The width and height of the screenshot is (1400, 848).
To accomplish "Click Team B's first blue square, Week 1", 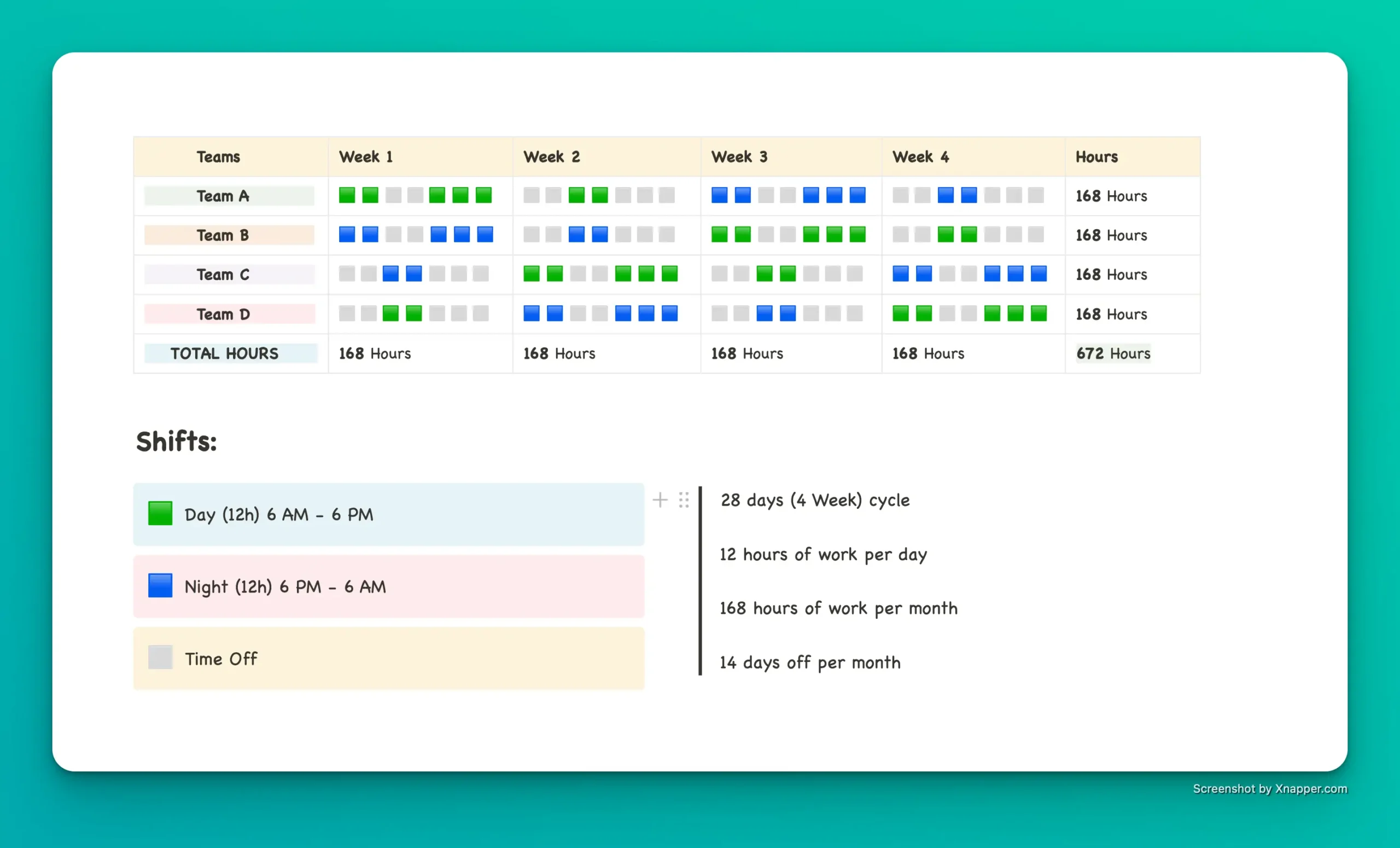I will [x=347, y=234].
